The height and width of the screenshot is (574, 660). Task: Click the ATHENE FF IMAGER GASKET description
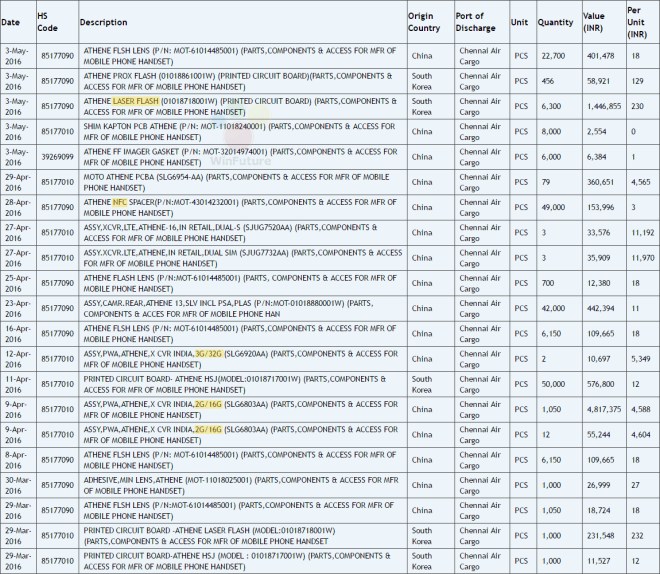point(240,157)
